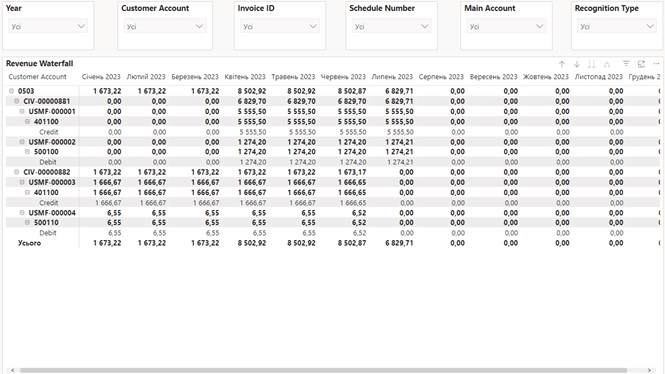The width and height of the screenshot is (665, 374).
Task: Select USMF-000002 value 1 274,21 for Липень
Action: [x=399, y=142]
